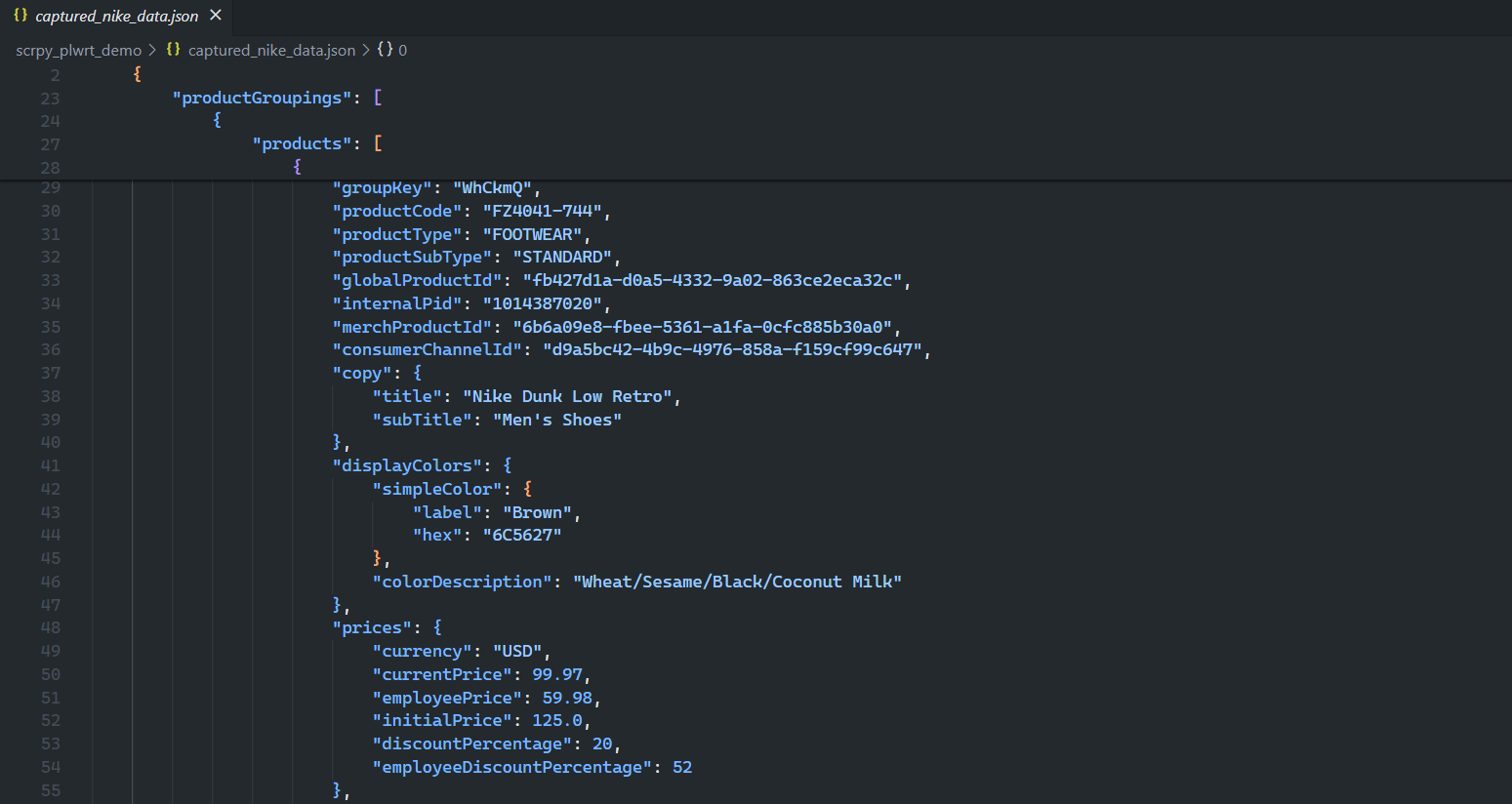1512x804 pixels.
Task: Click the colorDescription string value
Action: [738, 581]
